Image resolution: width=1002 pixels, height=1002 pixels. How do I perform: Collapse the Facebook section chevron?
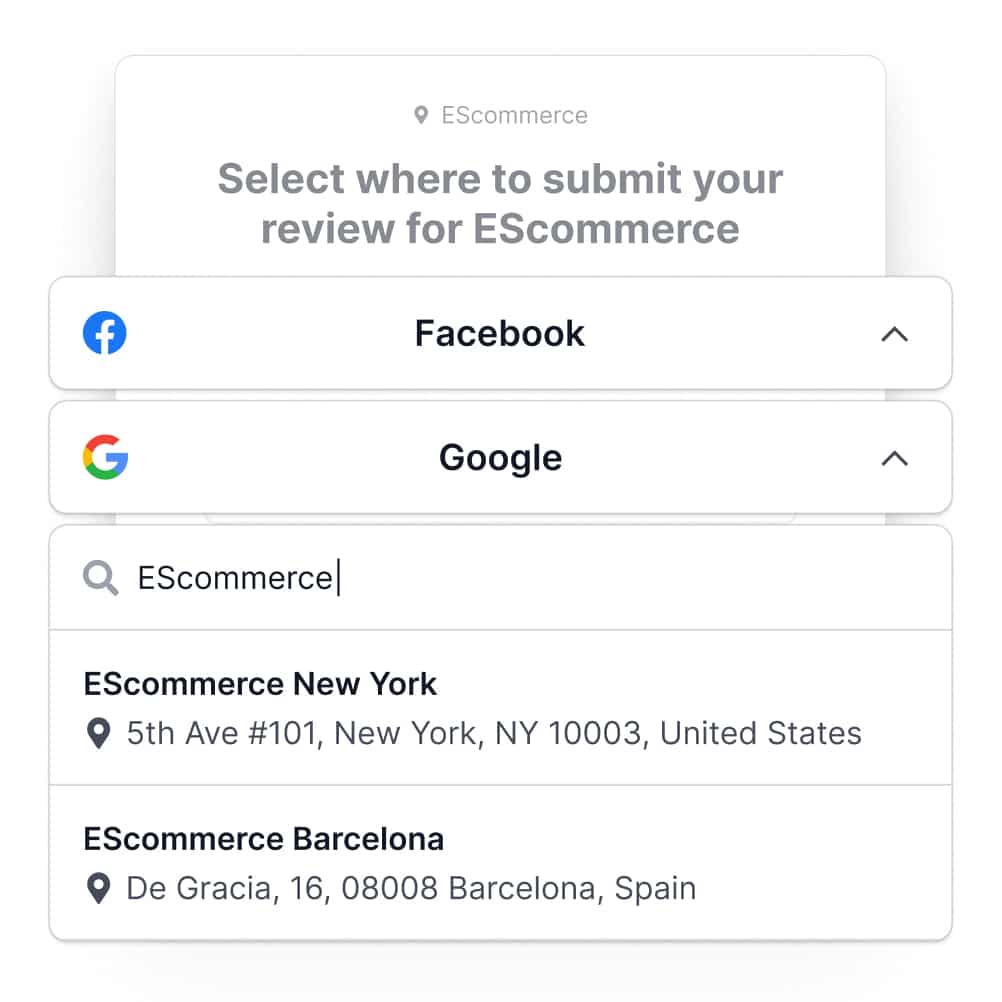click(895, 334)
